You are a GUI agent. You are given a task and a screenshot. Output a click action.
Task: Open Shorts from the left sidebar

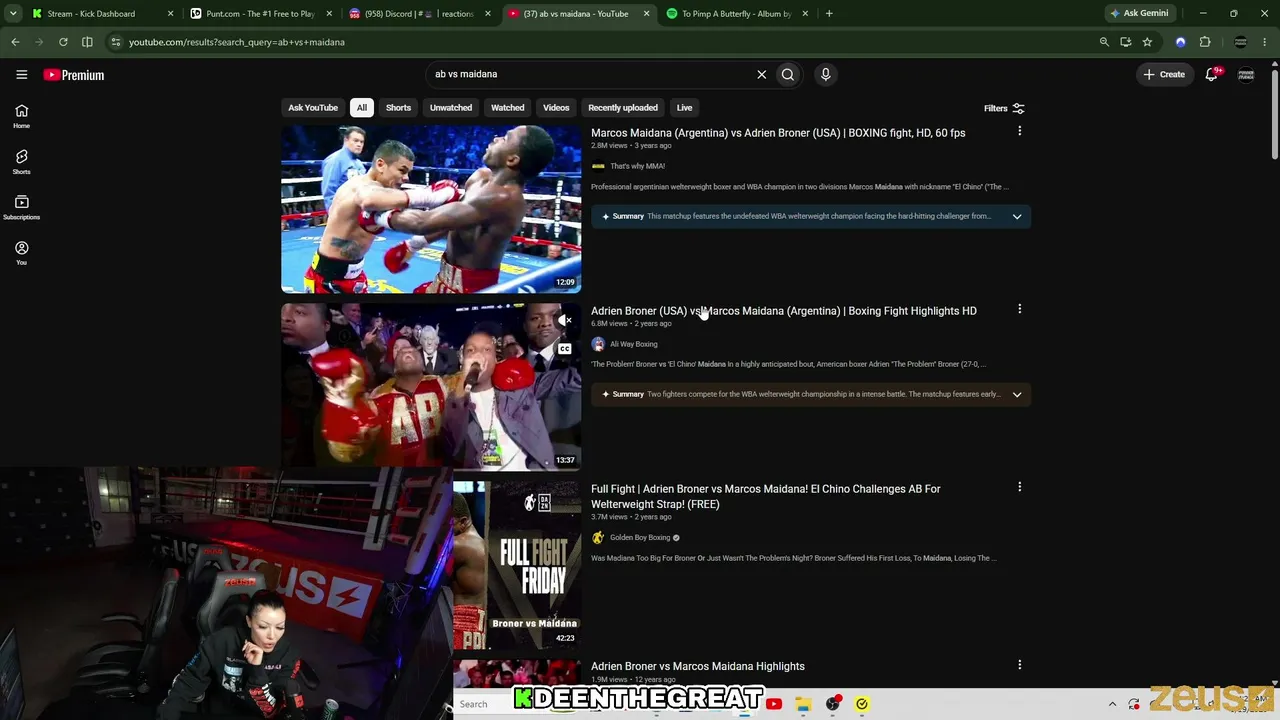[21, 162]
